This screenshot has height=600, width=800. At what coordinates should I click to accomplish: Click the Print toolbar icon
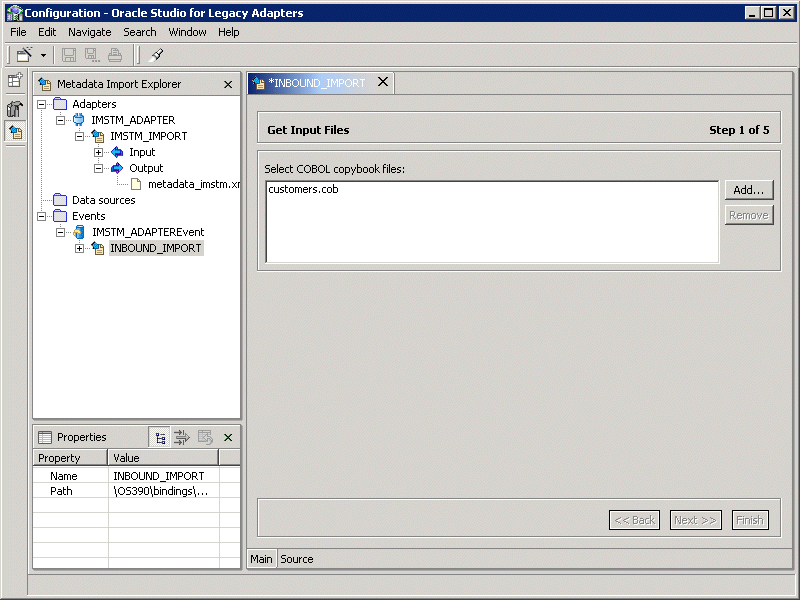[x=115, y=55]
